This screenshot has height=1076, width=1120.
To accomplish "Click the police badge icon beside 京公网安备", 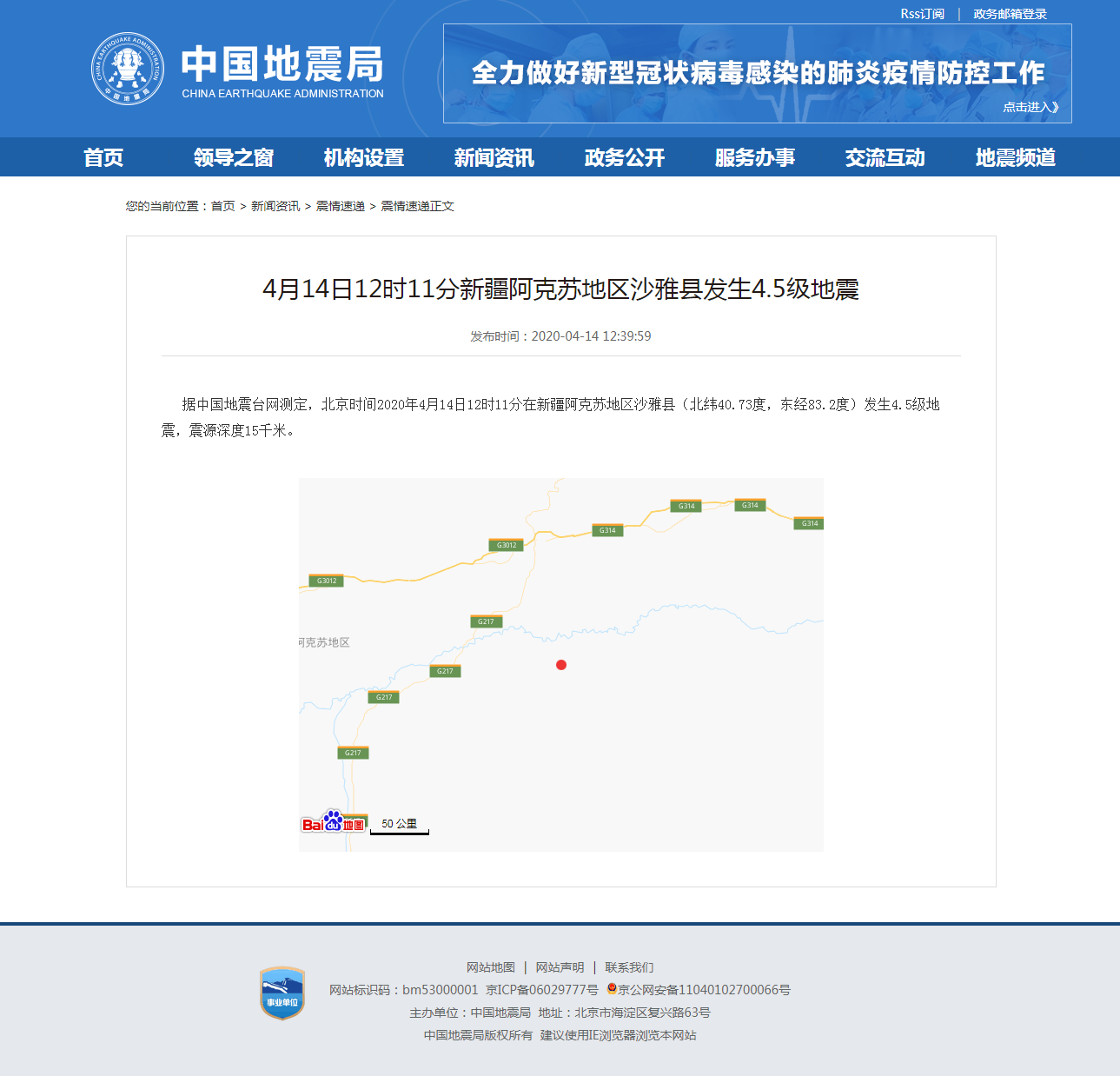I will click(612, 989).
